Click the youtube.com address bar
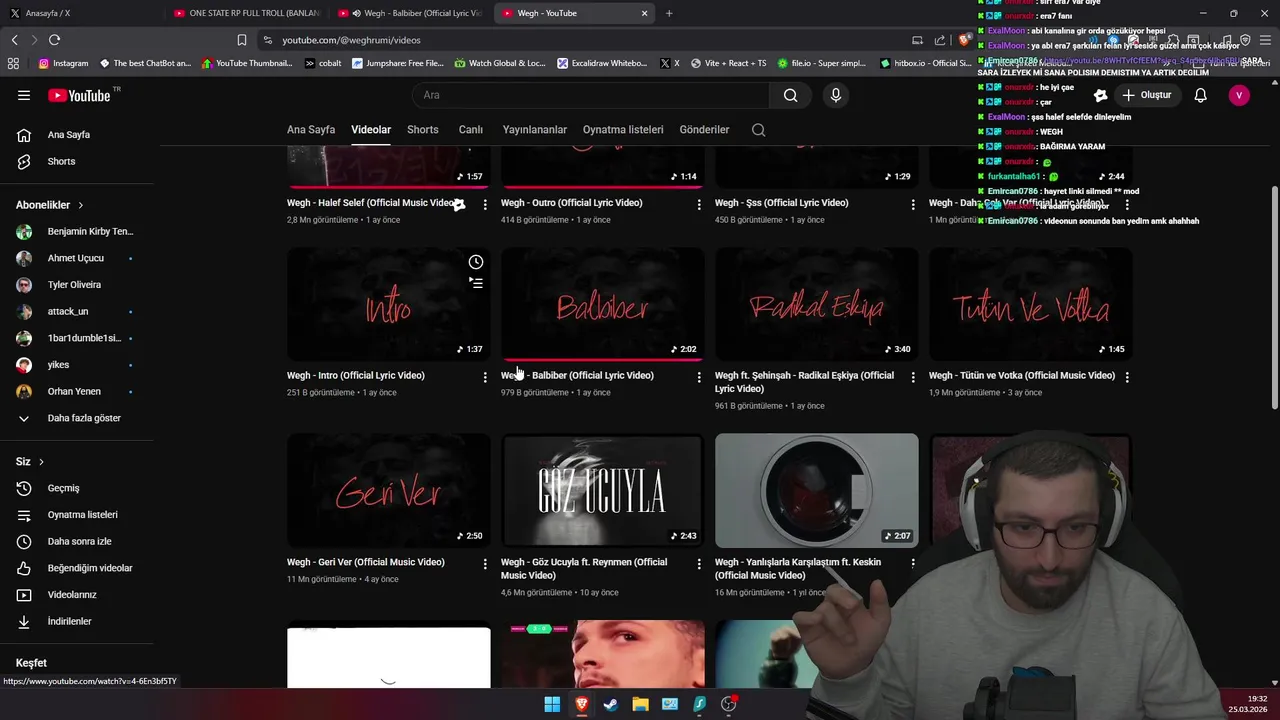The image size is (1280, 720). click(x=580, y=40)
